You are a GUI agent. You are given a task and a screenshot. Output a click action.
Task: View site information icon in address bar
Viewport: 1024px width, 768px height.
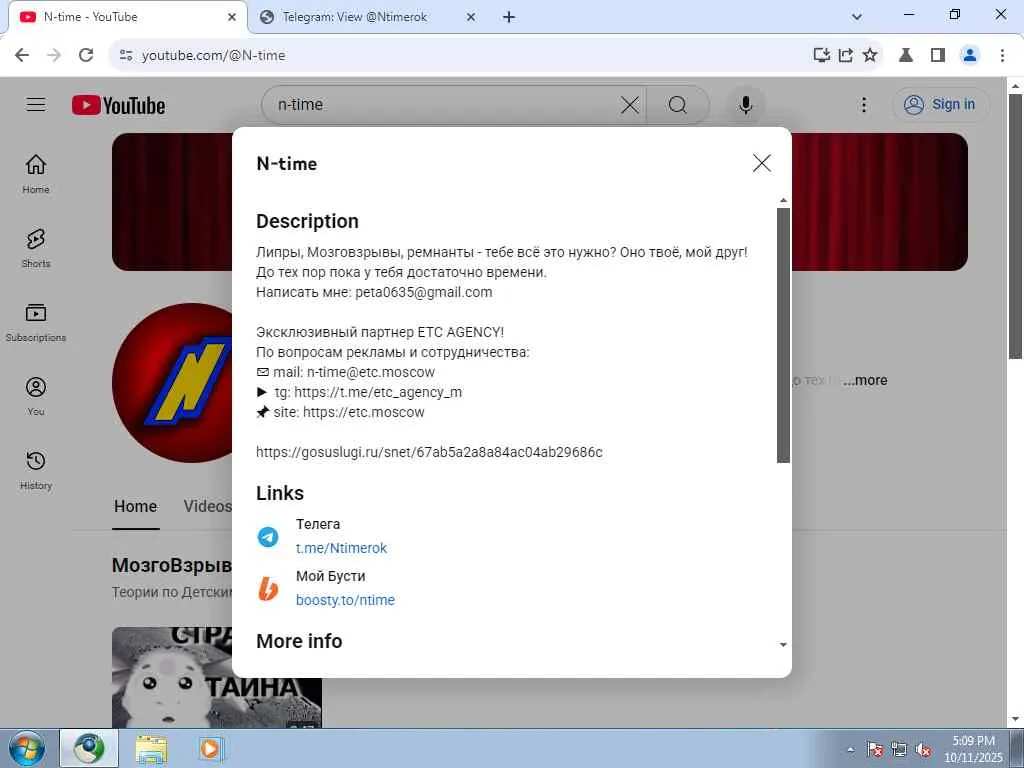click(x=126, y=55)
